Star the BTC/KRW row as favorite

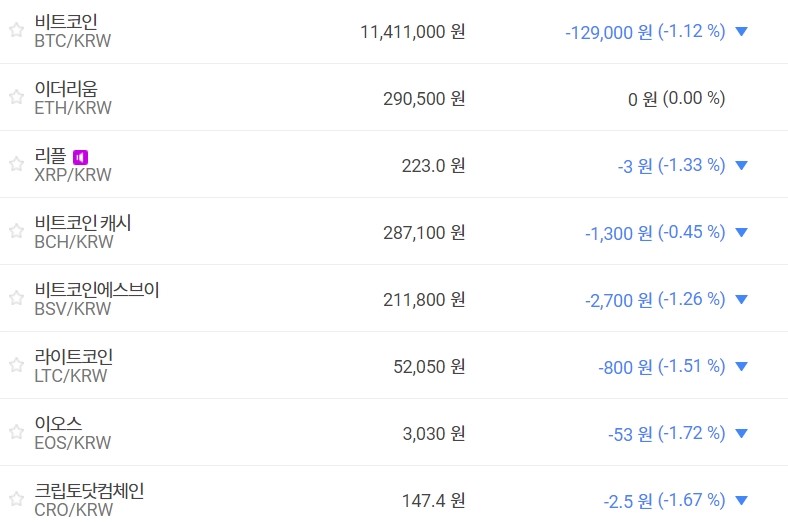coord(16,30)
